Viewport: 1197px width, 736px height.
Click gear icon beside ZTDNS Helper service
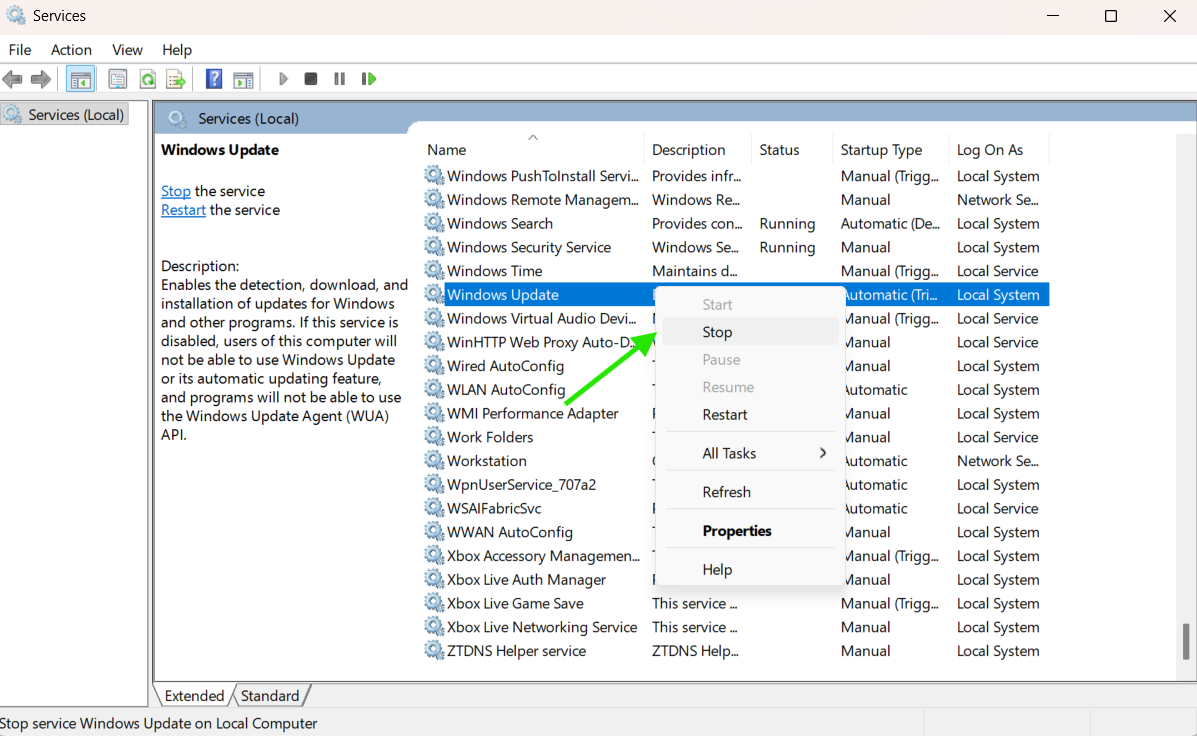click(x=434, y=650)
